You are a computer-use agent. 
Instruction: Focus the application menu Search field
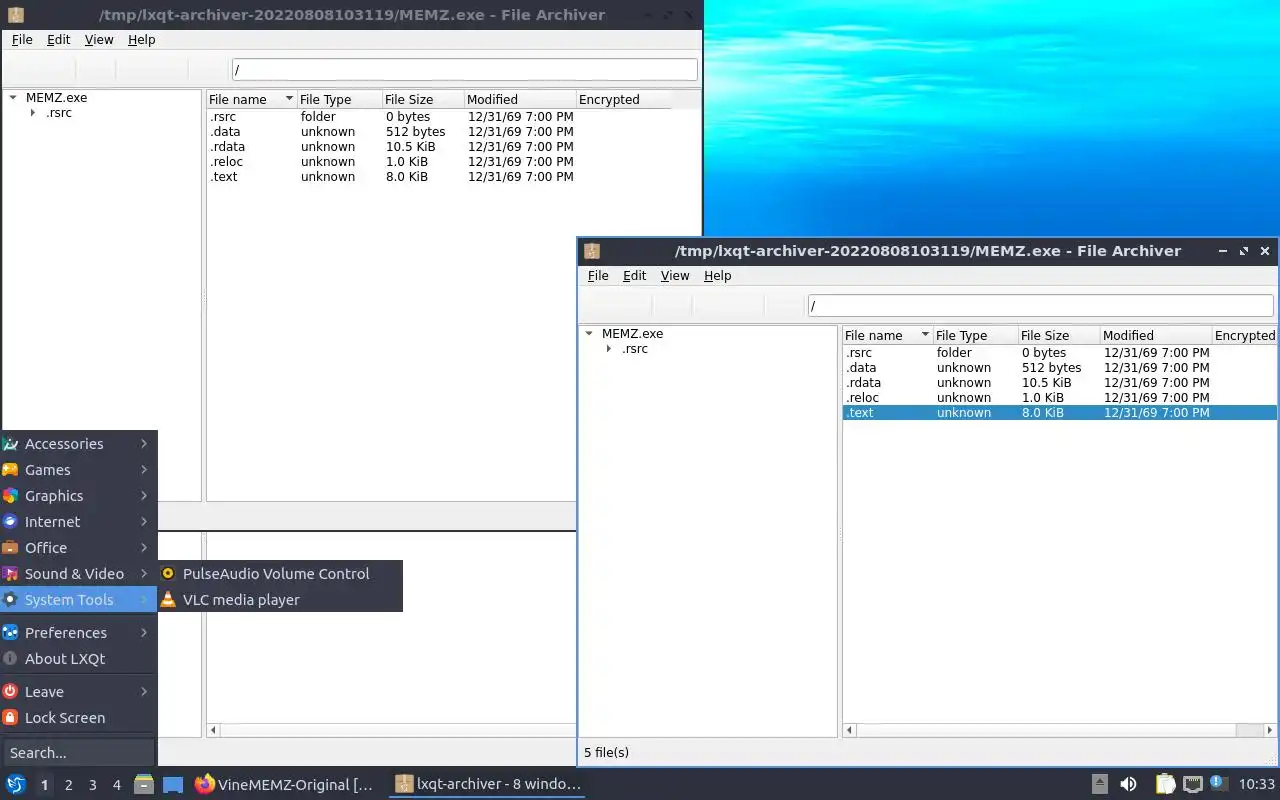pyautogui.click(x=78, y=753)
